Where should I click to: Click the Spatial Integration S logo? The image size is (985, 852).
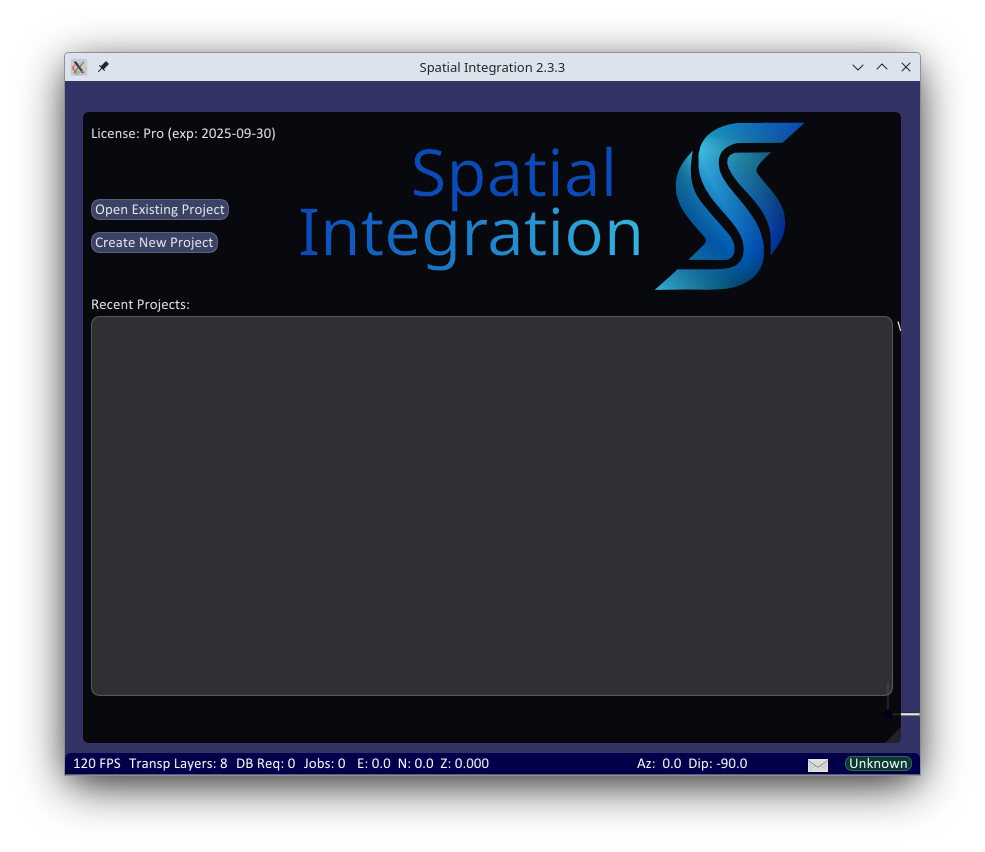point(729,206)
